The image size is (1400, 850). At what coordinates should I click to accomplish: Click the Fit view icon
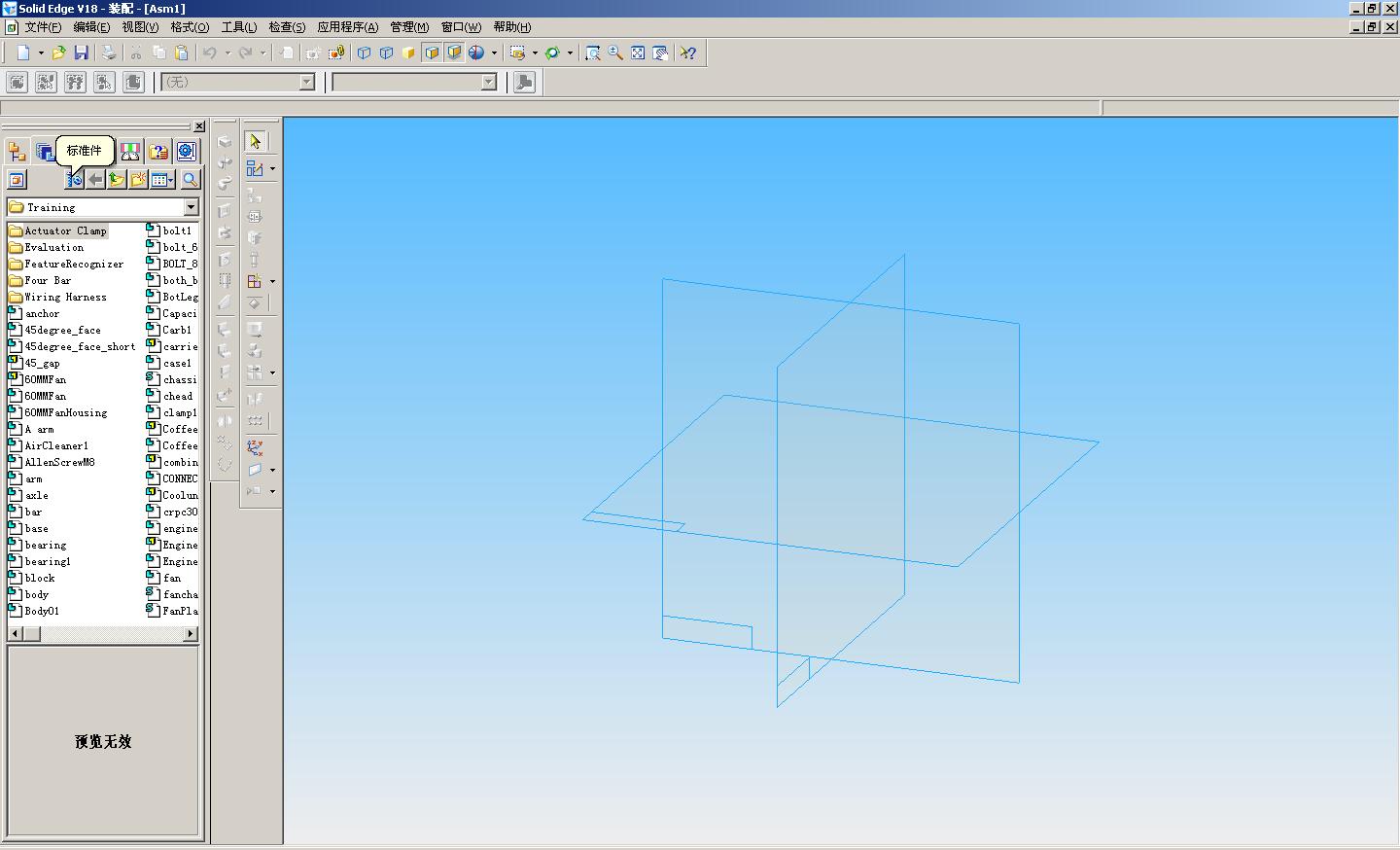(x=638, y=53)
